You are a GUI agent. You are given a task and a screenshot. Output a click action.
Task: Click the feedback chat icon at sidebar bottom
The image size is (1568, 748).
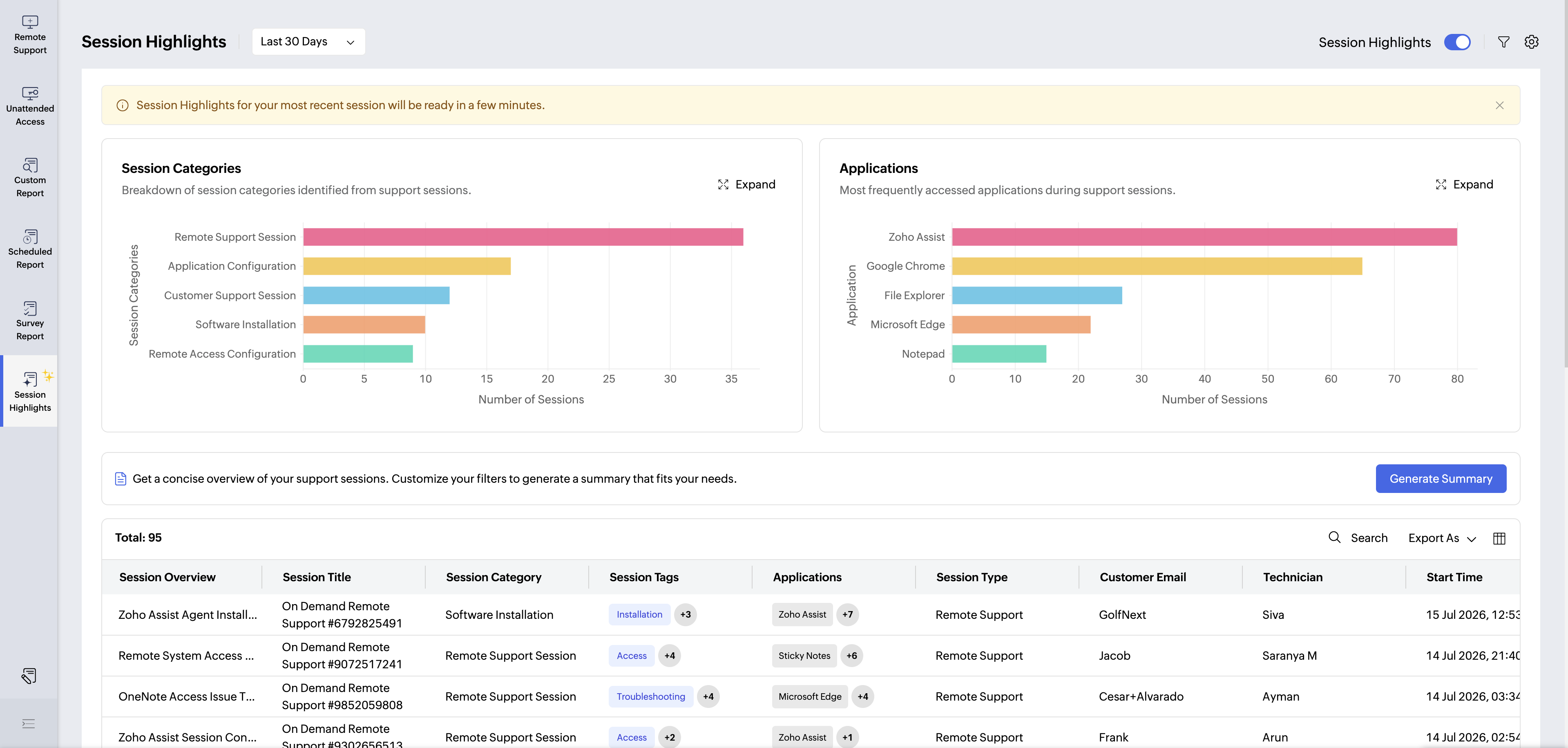coord(29,676)
